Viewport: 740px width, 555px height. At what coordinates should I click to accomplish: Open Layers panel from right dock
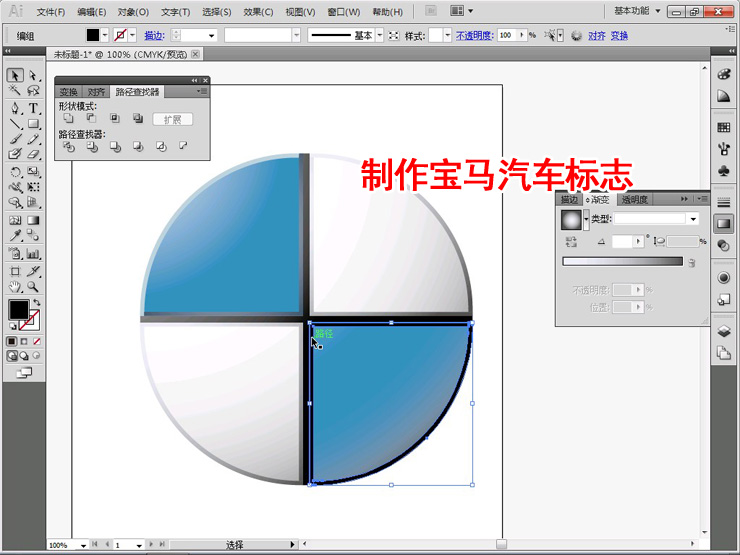pos(724,330)
